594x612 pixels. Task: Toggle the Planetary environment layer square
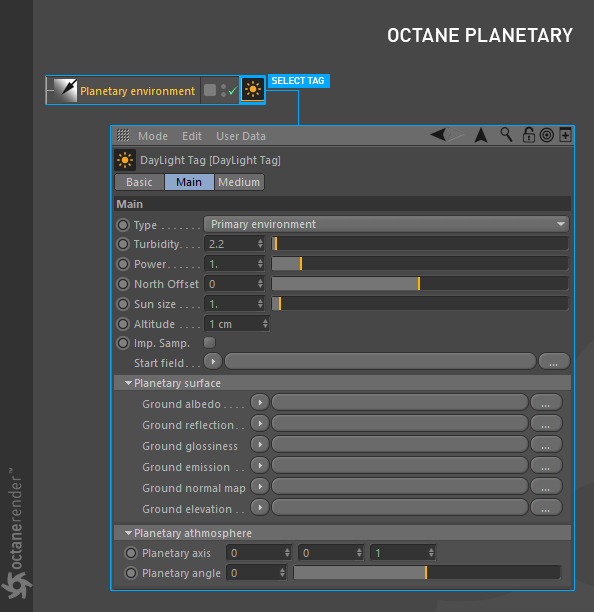pyautogui.click(x=210, y=90)
